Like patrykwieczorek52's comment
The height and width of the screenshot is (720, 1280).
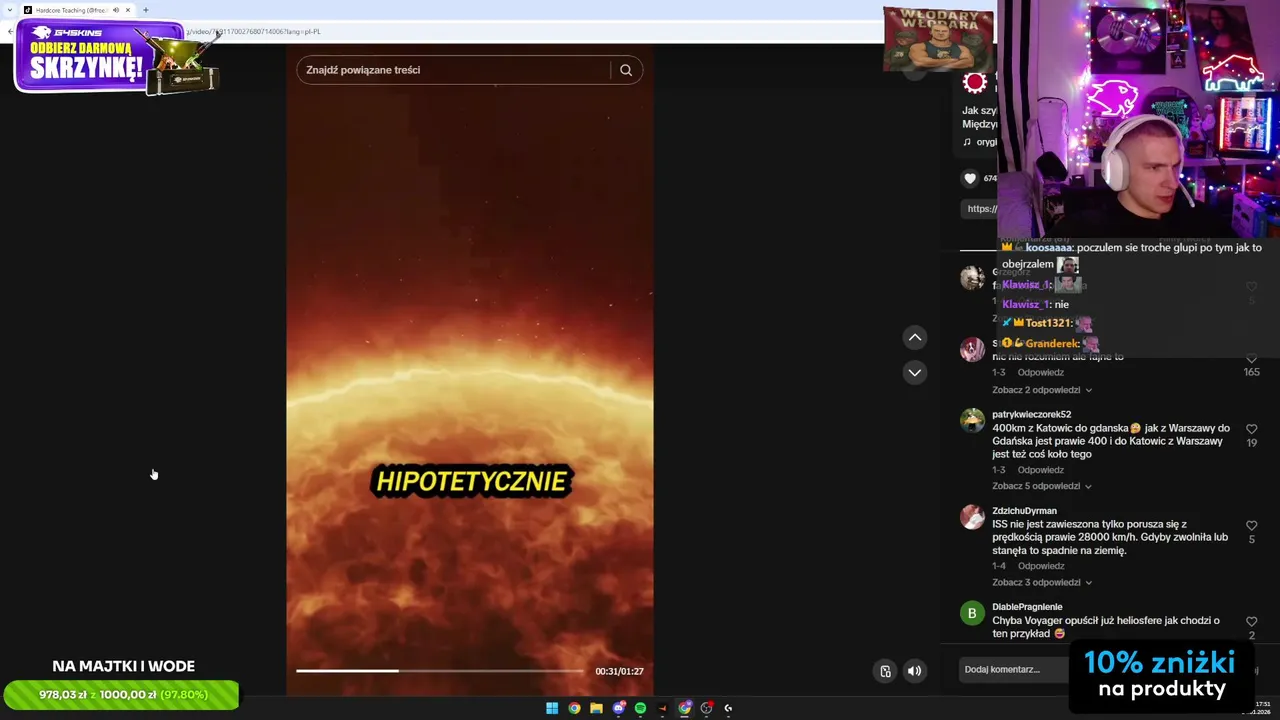click(x=1251, y=429)
